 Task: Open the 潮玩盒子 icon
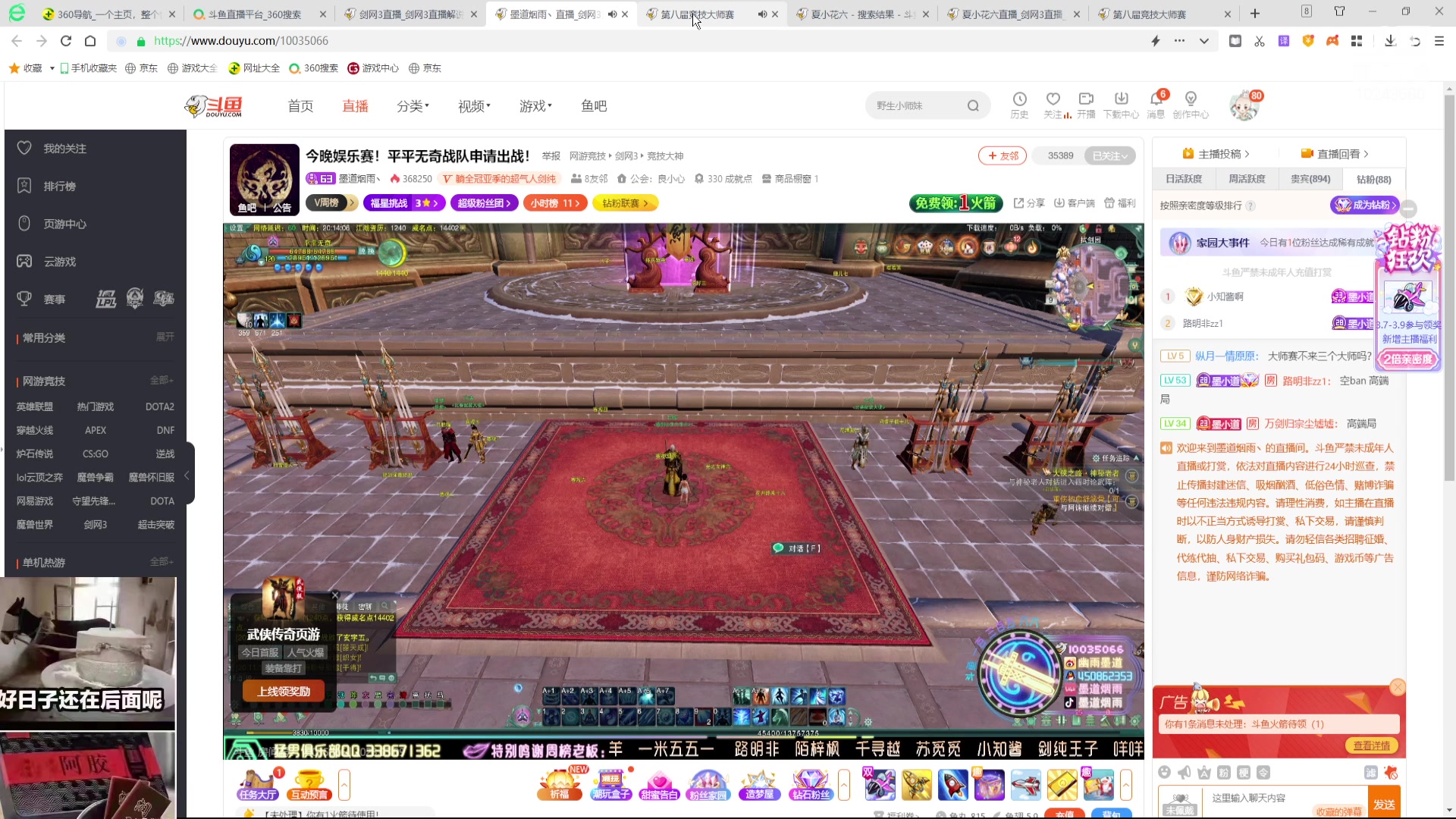610,785
